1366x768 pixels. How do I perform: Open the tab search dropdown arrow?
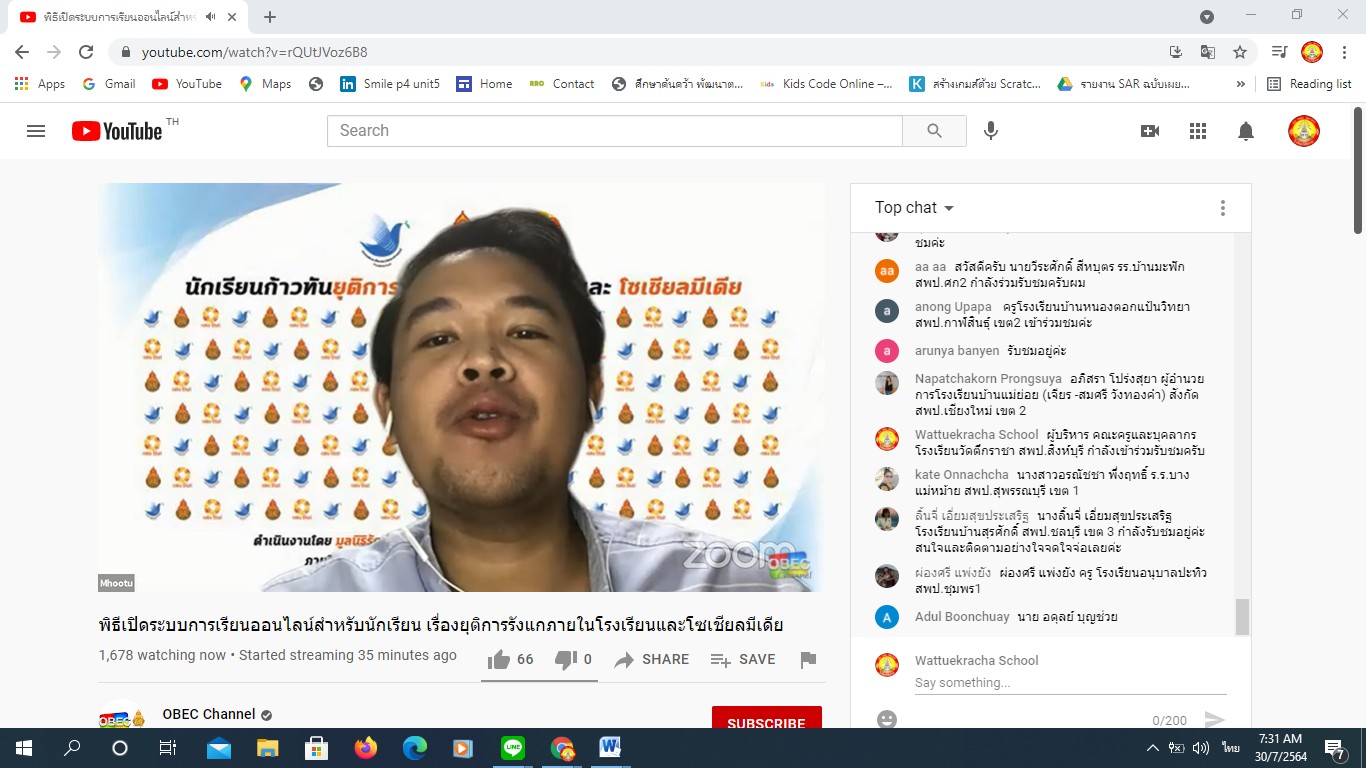point(1207,17)
